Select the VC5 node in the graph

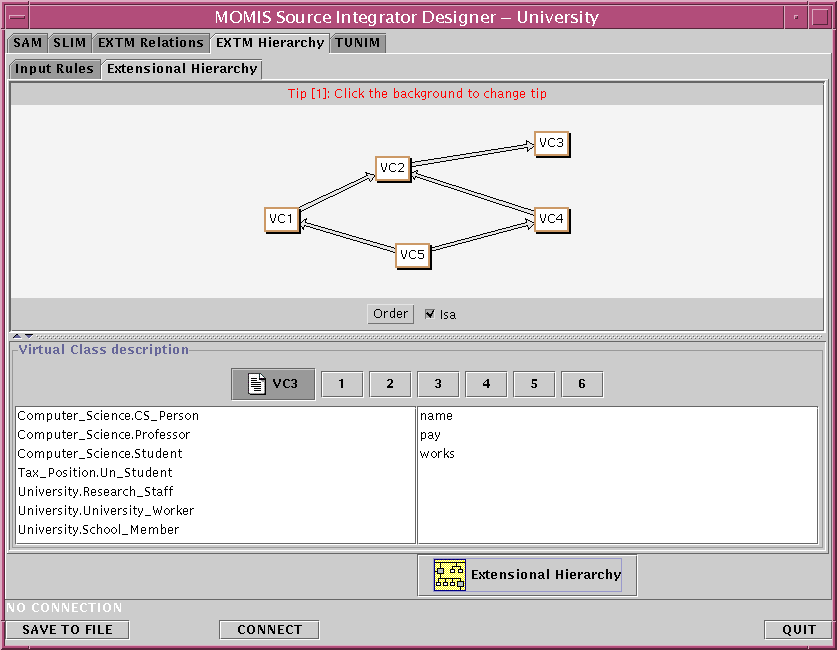(412, 256)
